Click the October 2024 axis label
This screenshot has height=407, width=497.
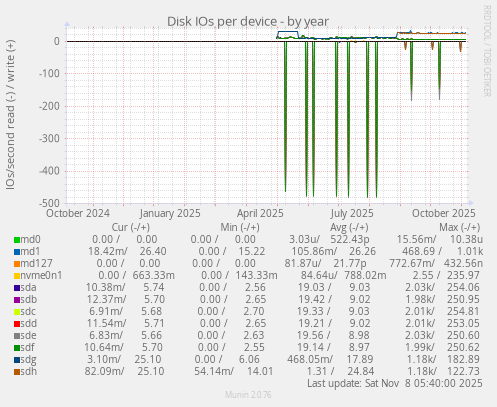pos(78,213)
